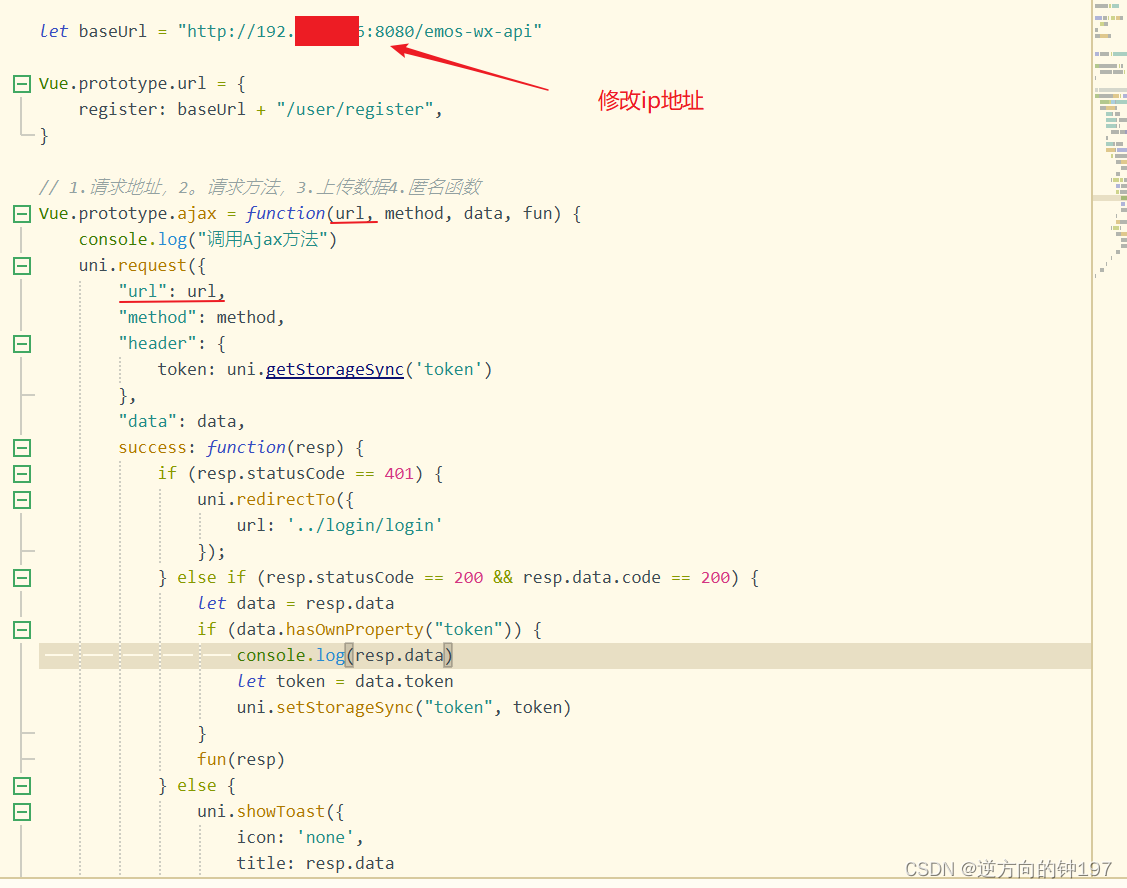Click the let data = resp.data line
This screenshot has height=888, width=1127.
[295, 604]
